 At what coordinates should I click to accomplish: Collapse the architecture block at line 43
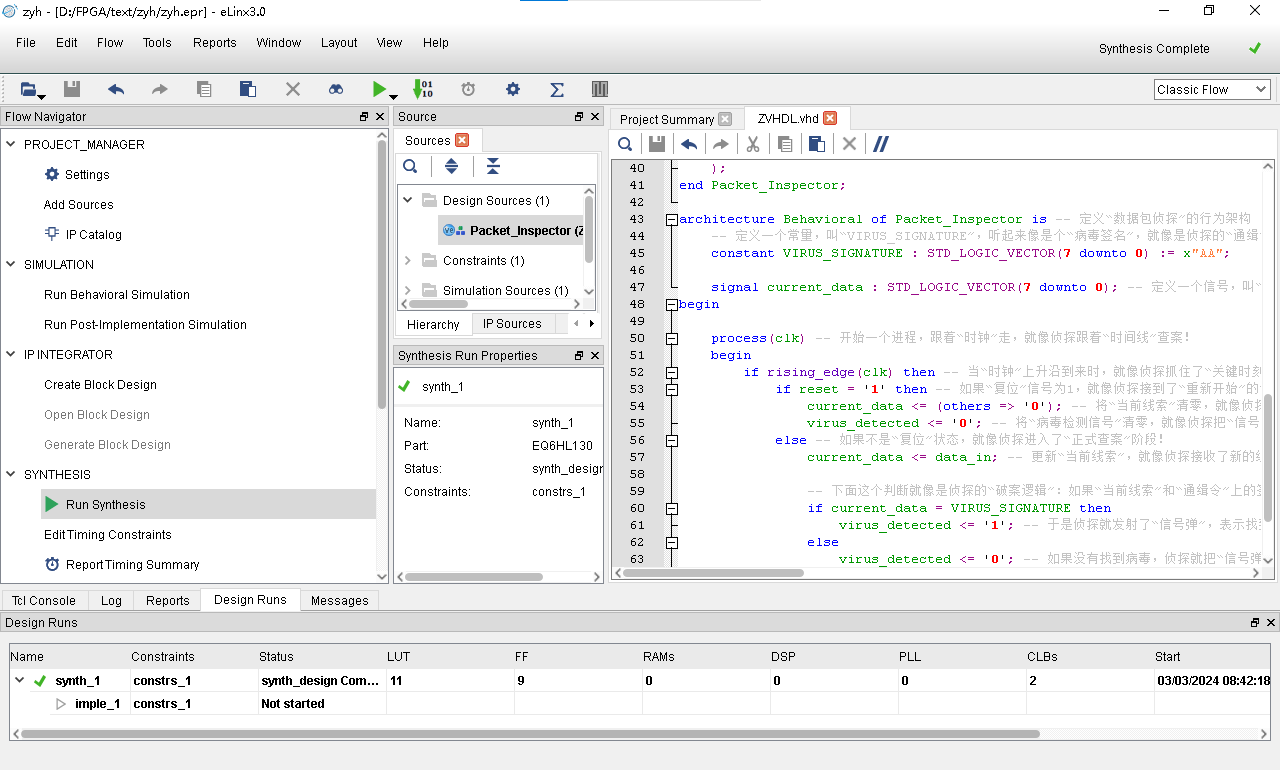[671, 219]
